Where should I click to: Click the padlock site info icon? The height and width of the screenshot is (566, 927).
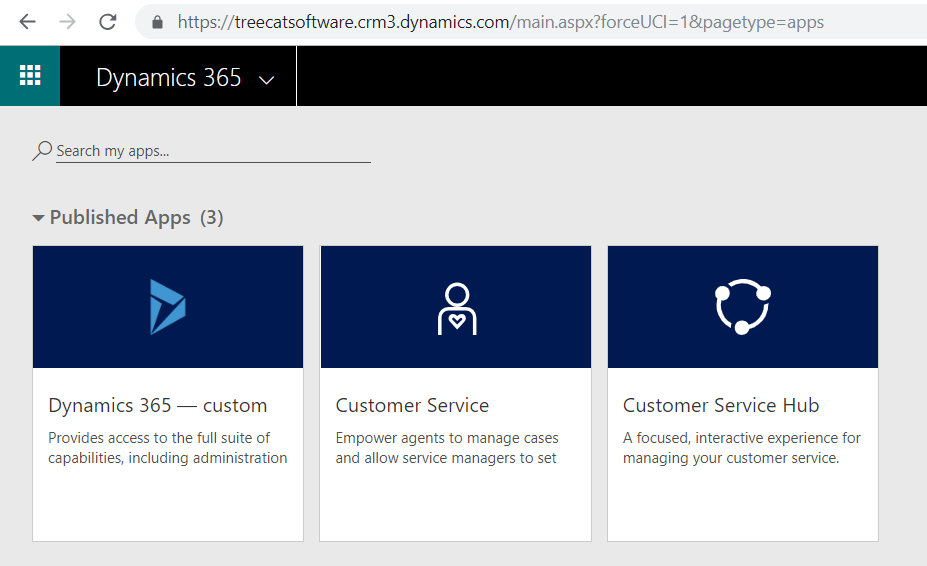tap(157, 22)
